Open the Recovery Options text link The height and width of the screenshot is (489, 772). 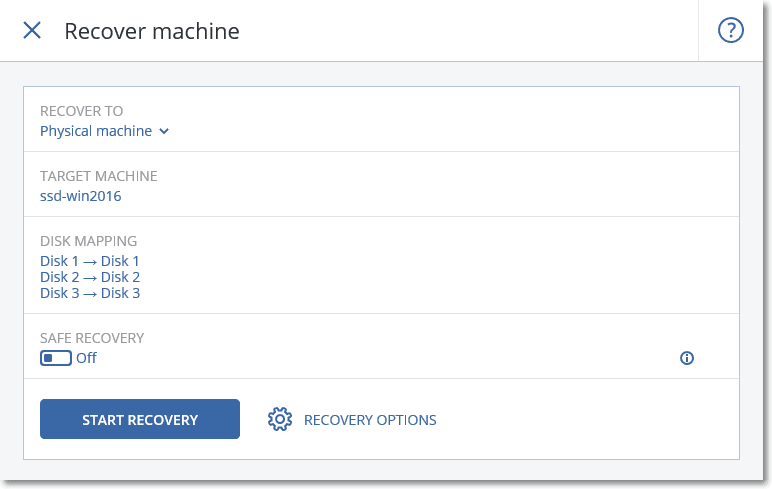(x=370, y=420)
